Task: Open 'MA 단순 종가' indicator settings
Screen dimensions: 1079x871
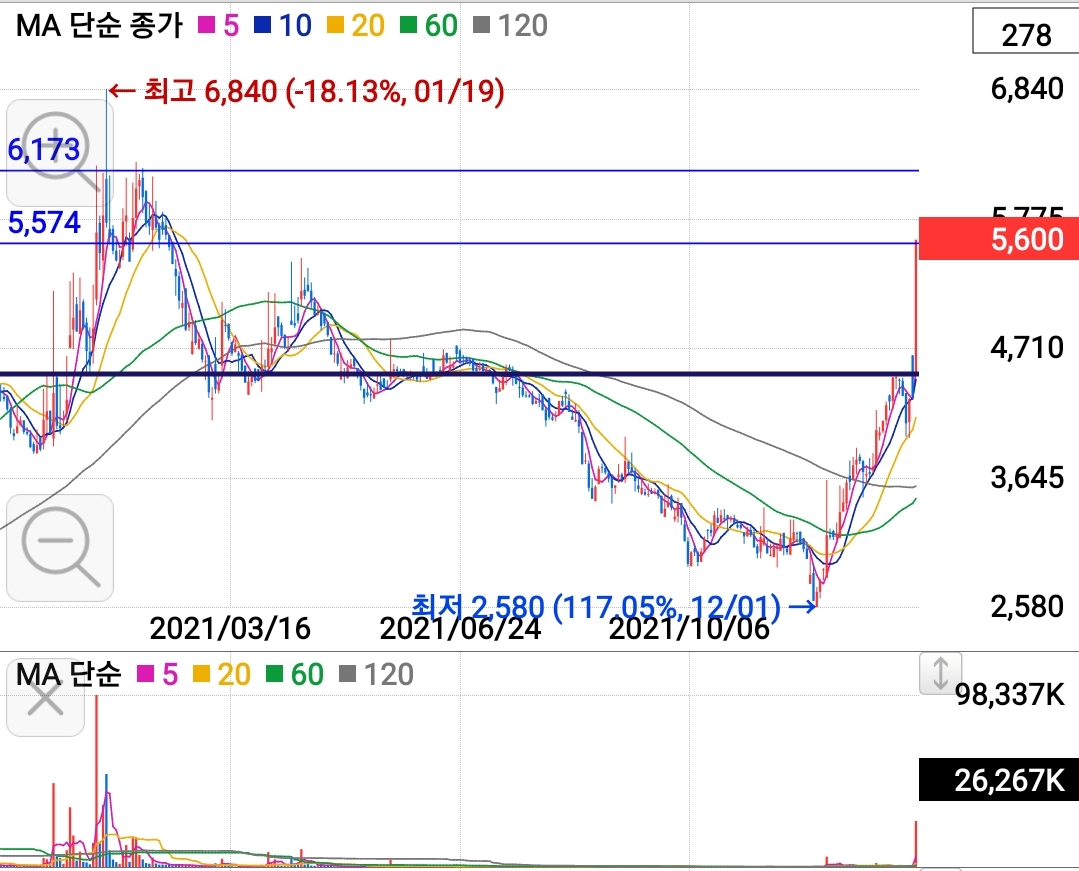Action: (99, 25)
